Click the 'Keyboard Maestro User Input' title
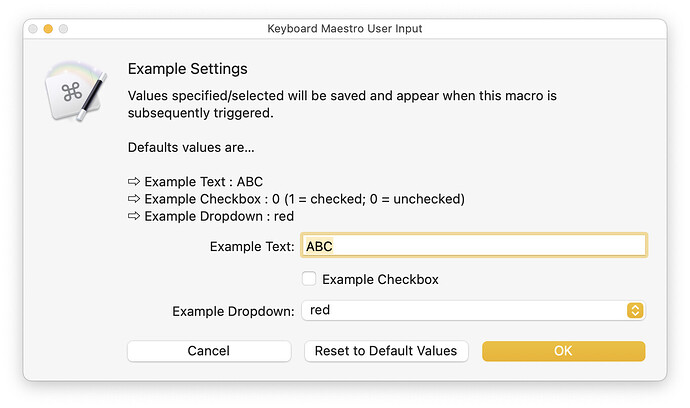 click(x=345, y=29)
